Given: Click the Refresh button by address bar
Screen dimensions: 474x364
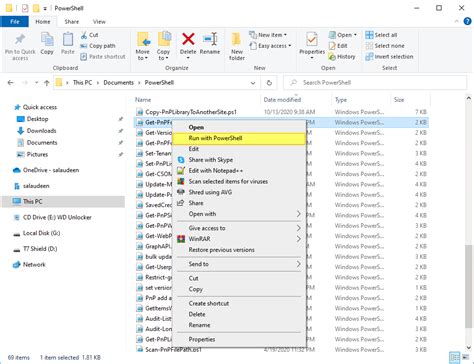Looking at the screenshot, I should [269, 83].
